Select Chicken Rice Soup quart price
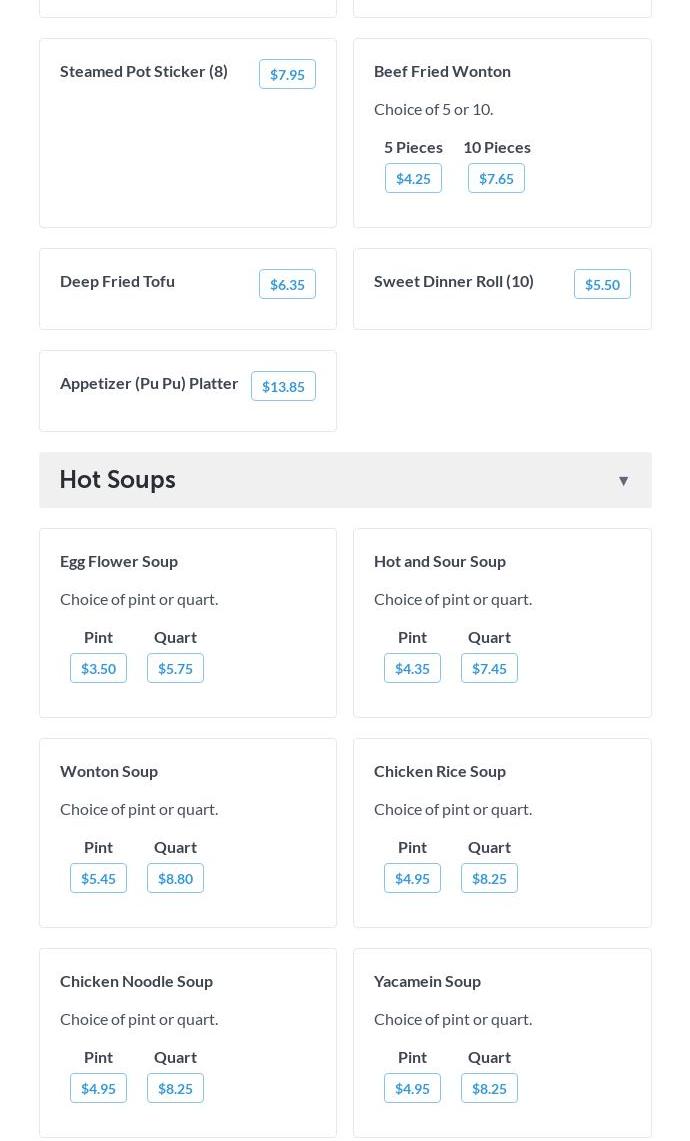The width and height of the screenshot is (690, 1141). tap(489, 878)
